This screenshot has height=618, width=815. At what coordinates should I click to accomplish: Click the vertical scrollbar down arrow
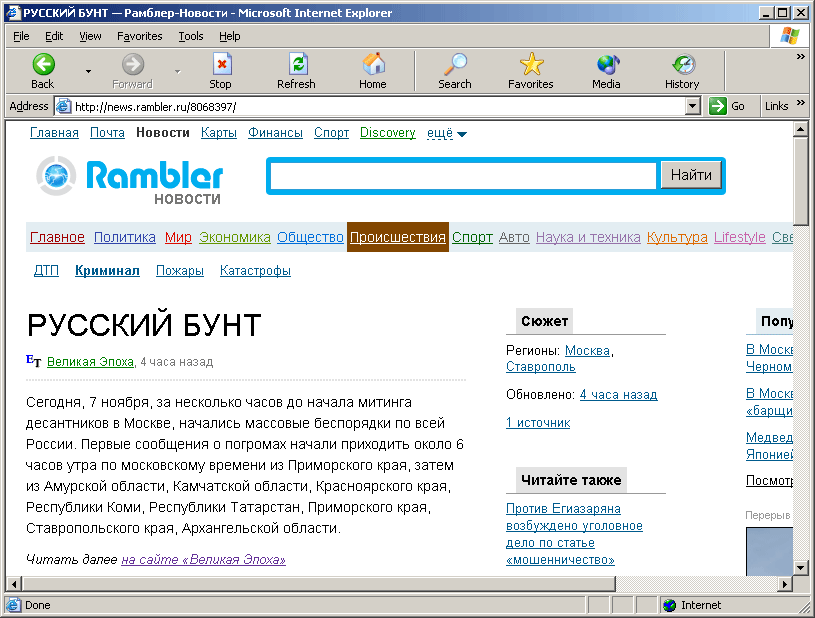[801, 567]
